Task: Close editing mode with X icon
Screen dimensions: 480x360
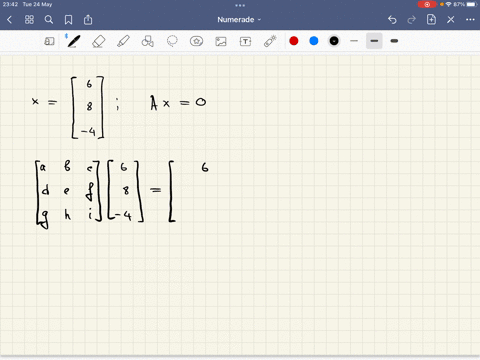Action: (x=451, y=20)
